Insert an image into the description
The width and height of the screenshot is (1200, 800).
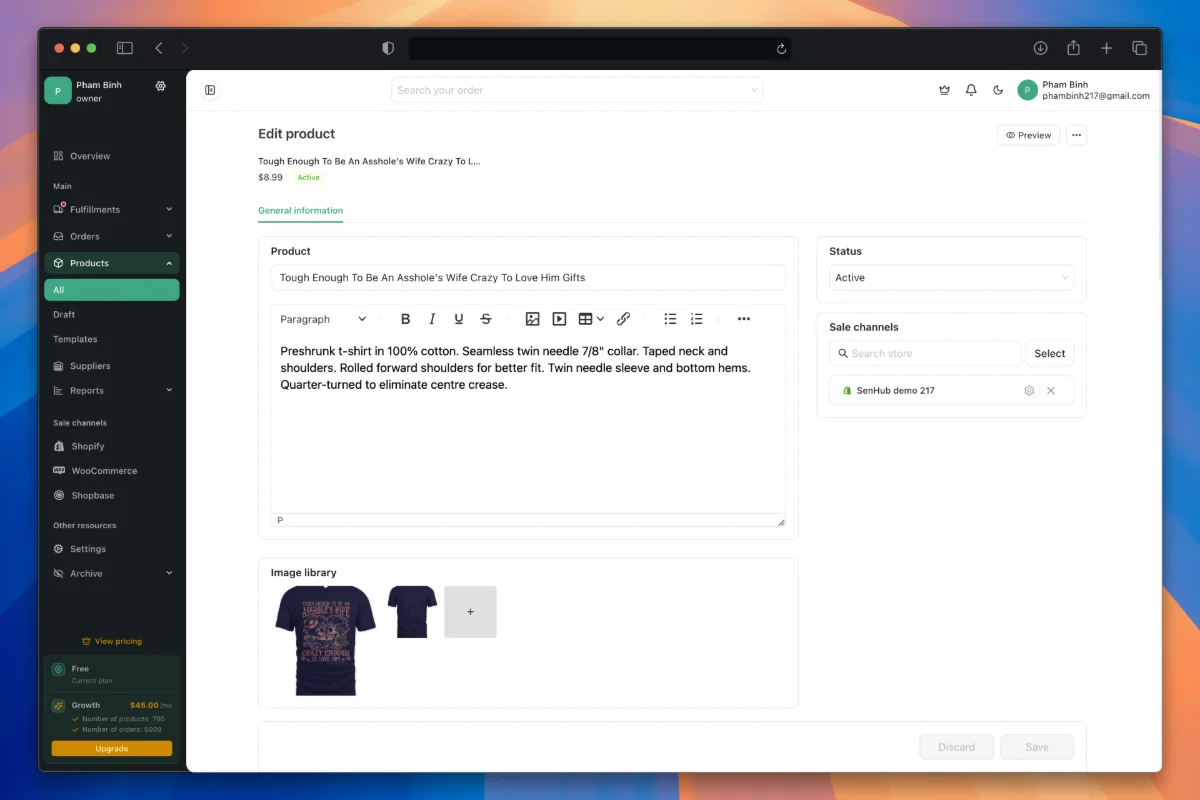(532, 318)
